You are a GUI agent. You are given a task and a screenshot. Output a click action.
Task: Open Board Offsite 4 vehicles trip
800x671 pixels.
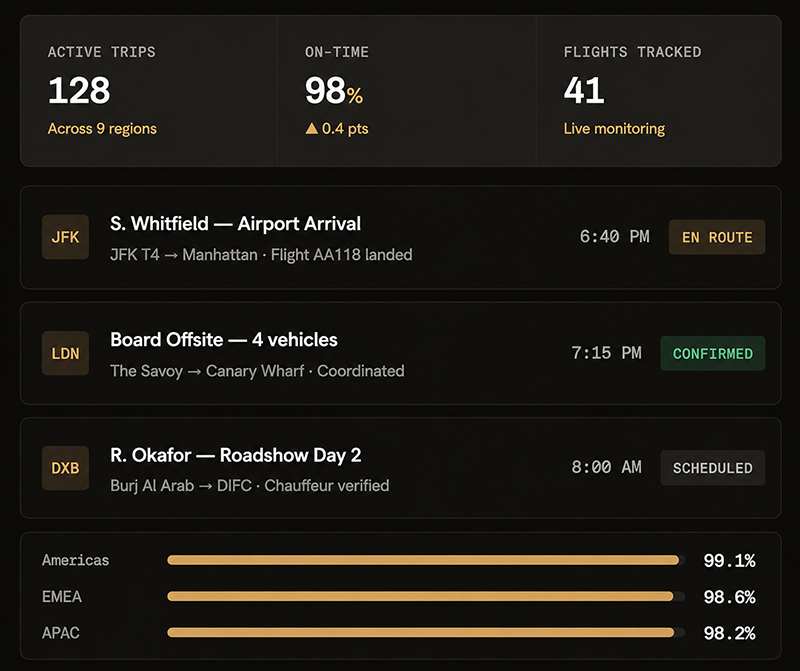pyautogui.click(x=401, y=353)
